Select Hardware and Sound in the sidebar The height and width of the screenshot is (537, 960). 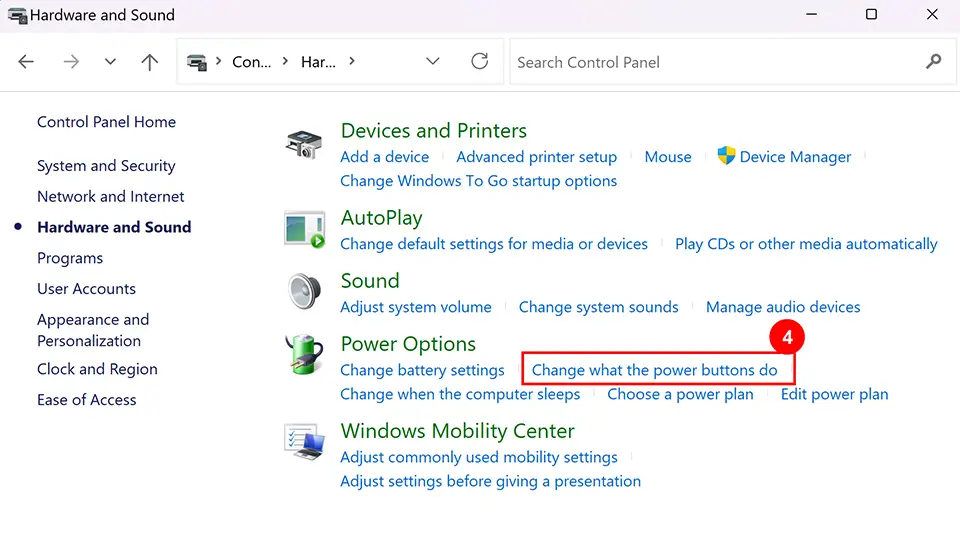(x=114, y=227)
